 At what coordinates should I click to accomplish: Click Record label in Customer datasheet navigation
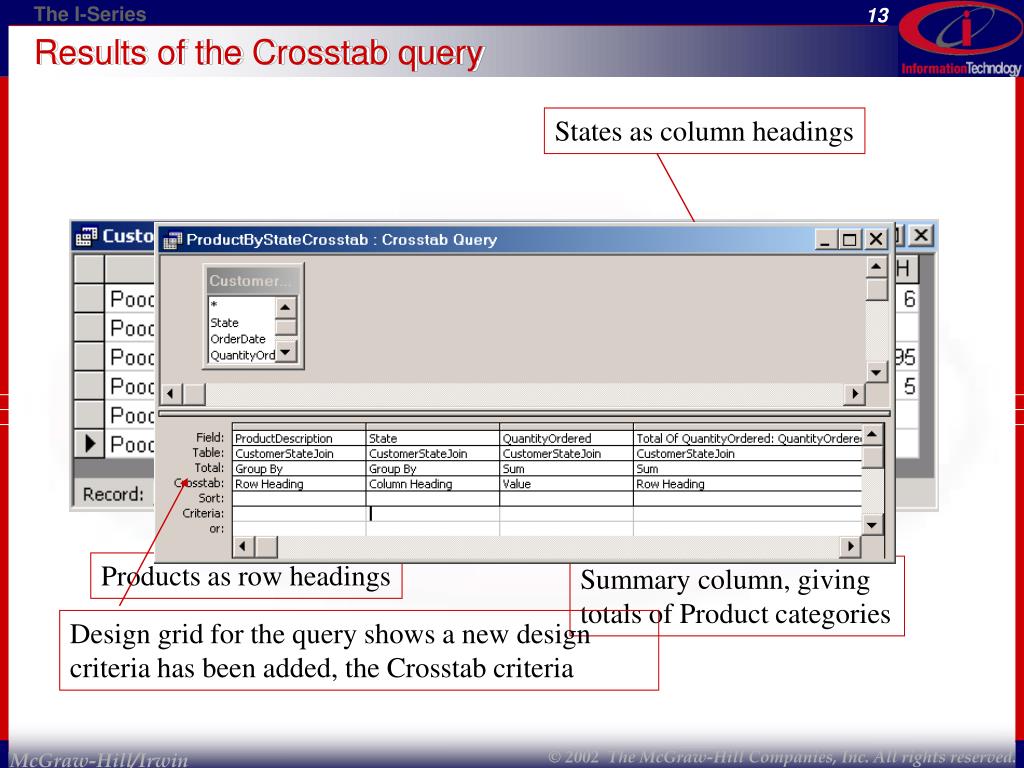pyautogui.click(x=113, y=494)
